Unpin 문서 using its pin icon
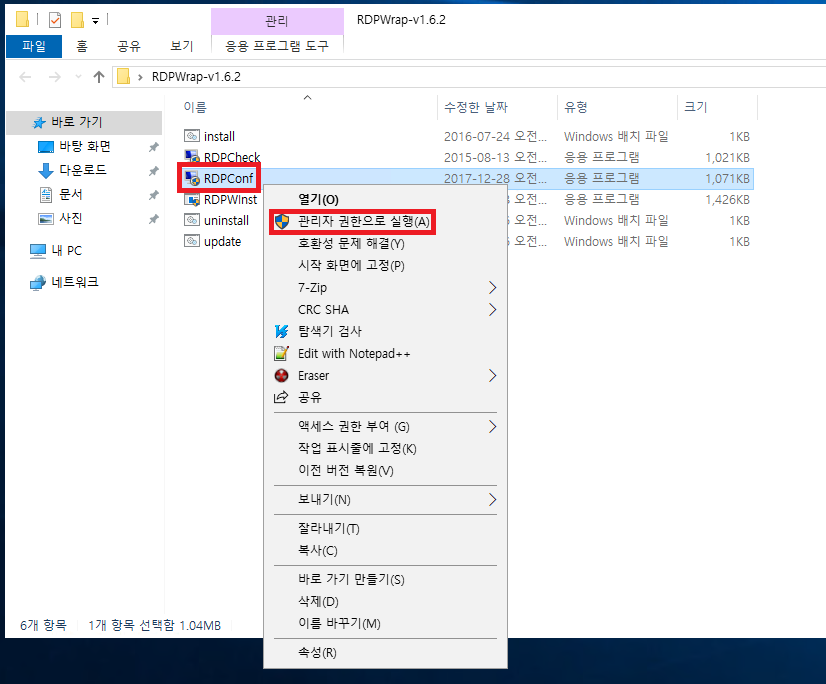This screenshot has height=684, width=826. pyautogui.click(x=153, y=195)
